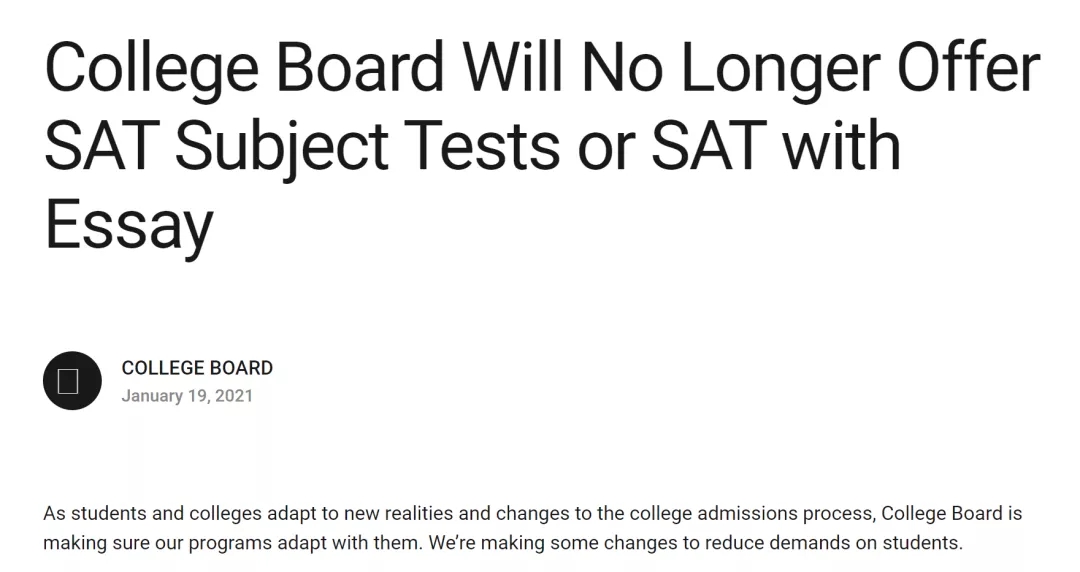Click the sentence starting "We're making some changes"
1080x572 pixels.
[696, 543]
